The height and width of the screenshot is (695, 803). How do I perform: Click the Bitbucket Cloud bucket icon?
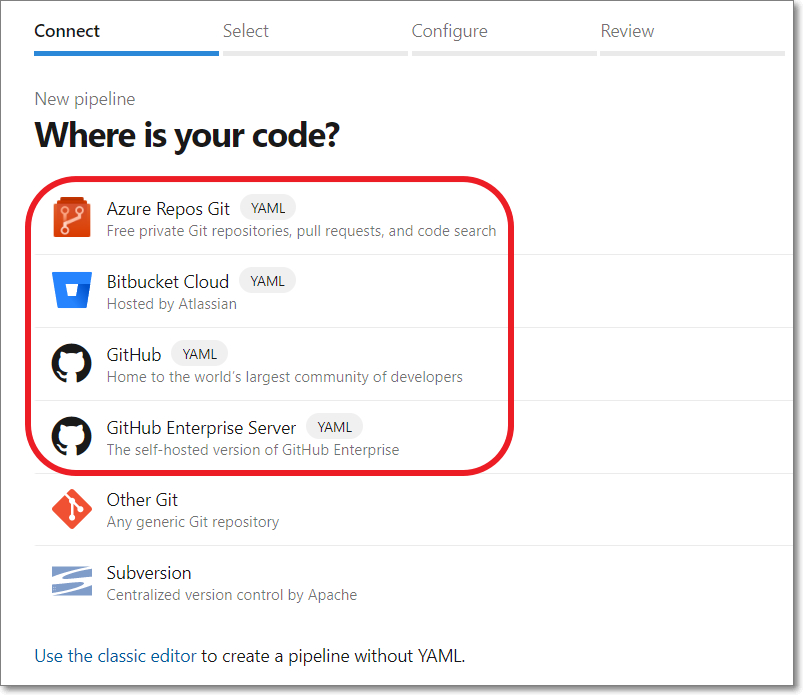tap(72, 290)
